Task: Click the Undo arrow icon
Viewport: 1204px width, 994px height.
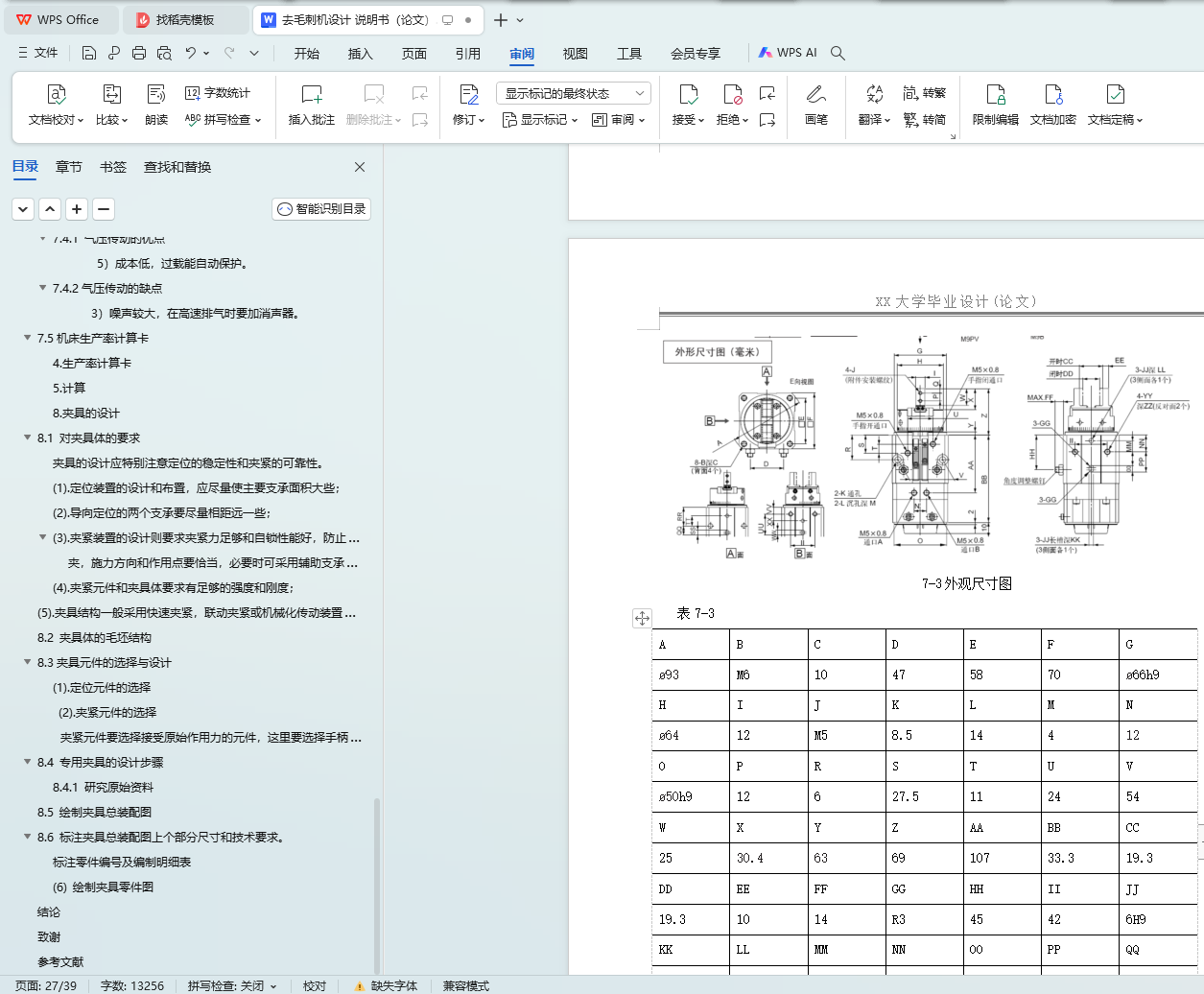Action: click(x=191, y=54)
